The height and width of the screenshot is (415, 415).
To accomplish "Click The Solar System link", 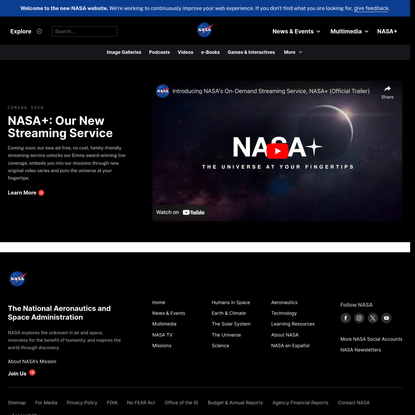I will [231, 324].
